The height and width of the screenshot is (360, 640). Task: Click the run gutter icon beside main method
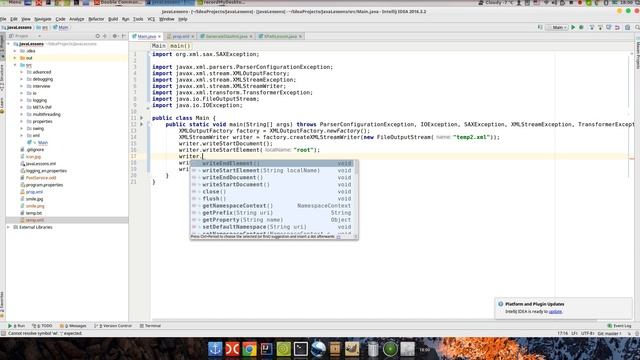(x=142, y=124)
